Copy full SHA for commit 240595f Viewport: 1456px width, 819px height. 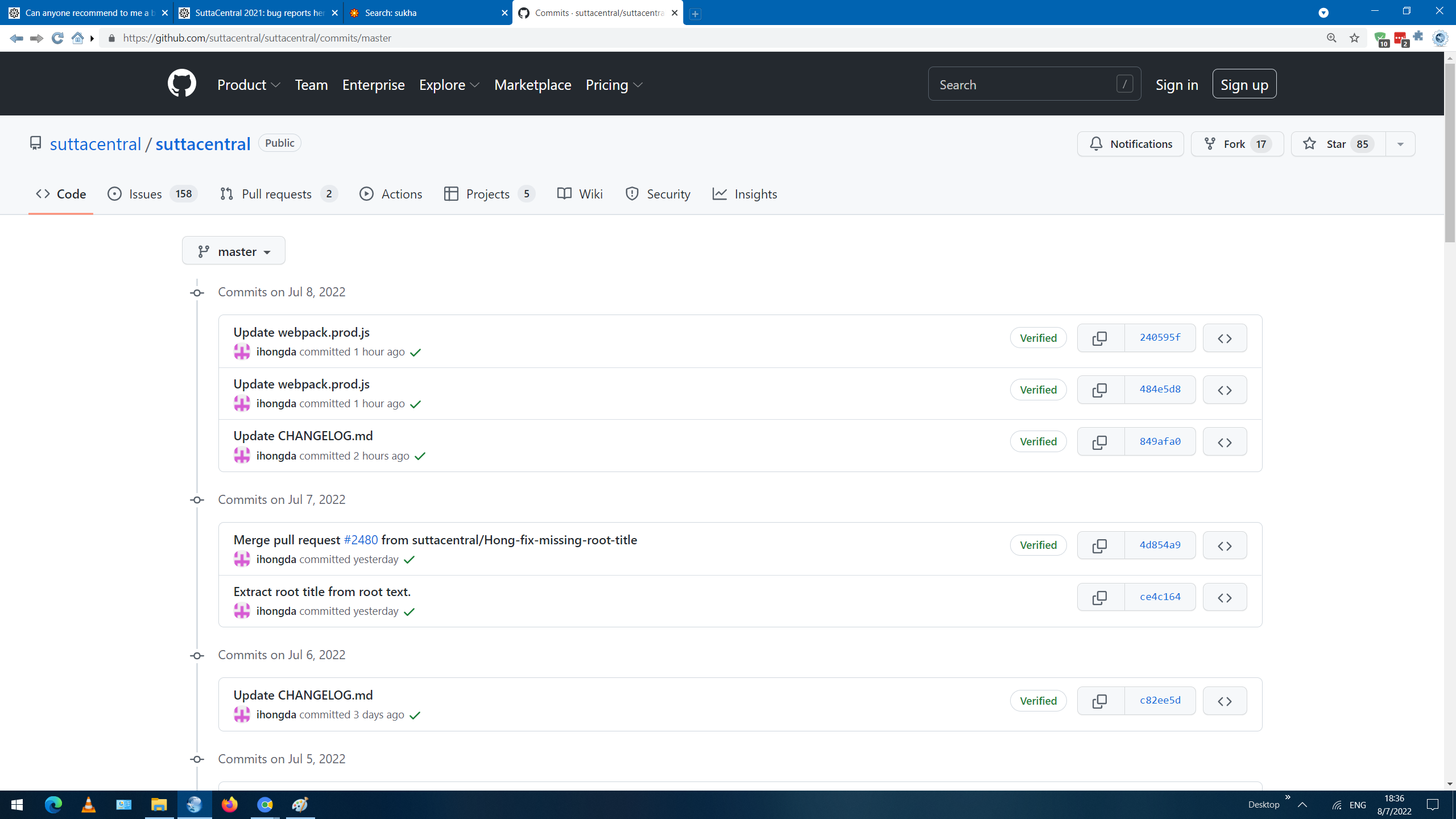(1101, 338)
